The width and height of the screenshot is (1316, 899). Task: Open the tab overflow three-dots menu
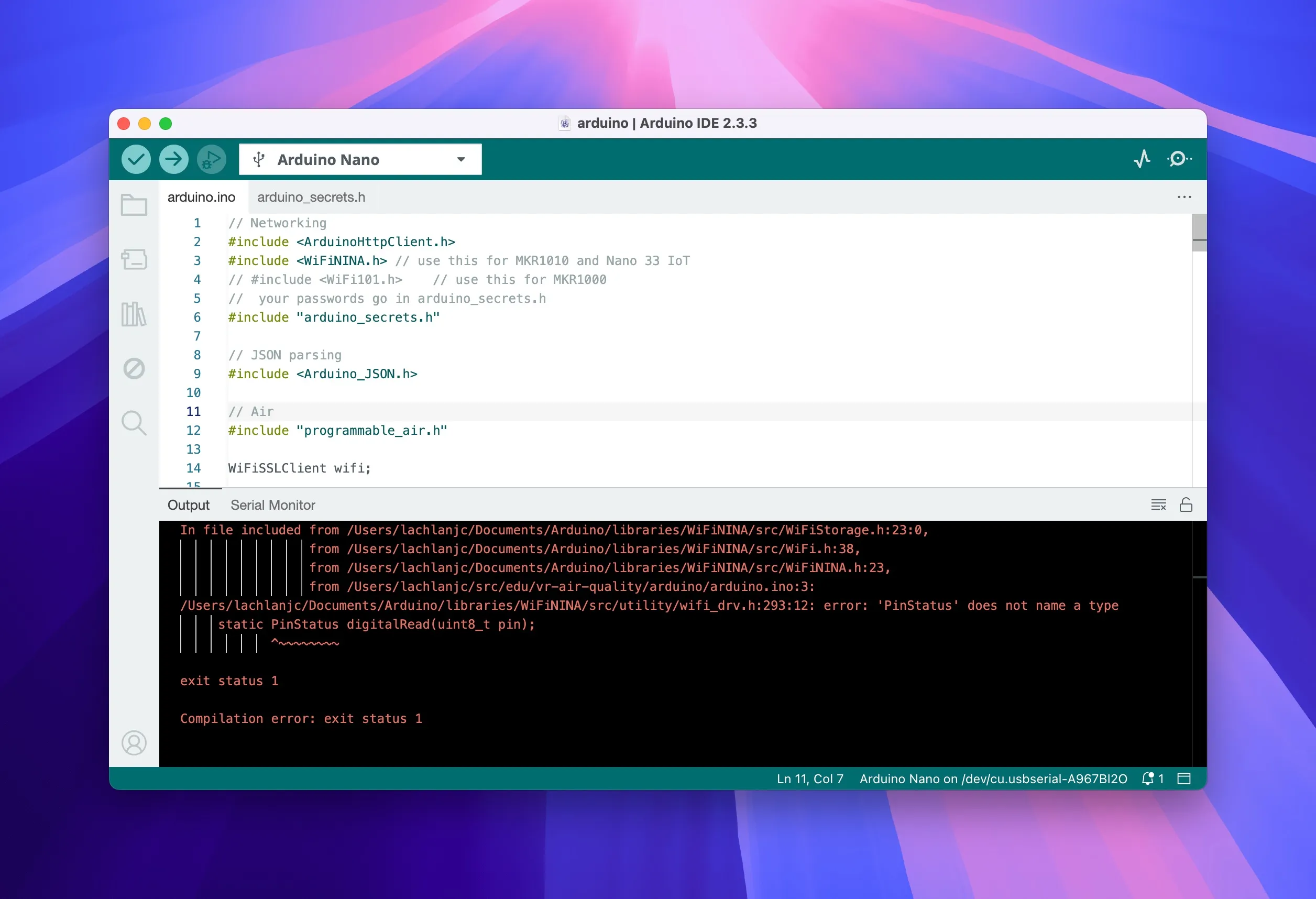[x=1184, y=197]
